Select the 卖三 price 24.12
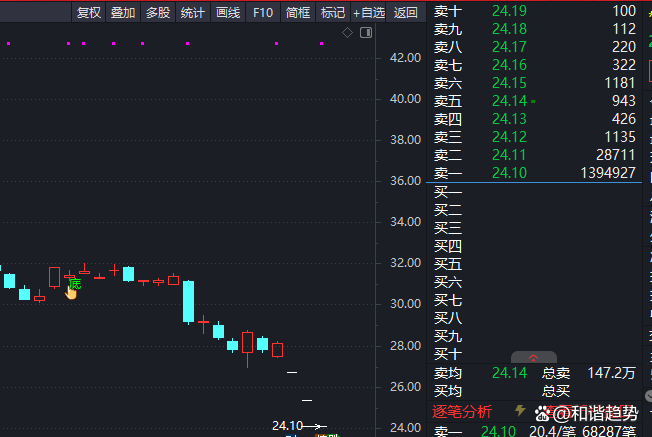This screenshot has width=652, height=437. [509, 137]
